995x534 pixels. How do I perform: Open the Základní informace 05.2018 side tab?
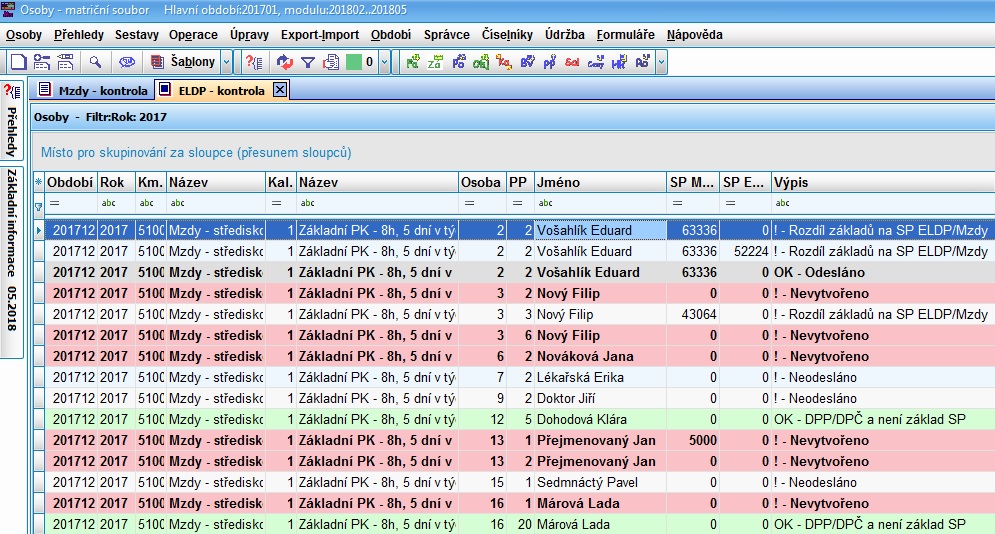click(x=11, y=263)
